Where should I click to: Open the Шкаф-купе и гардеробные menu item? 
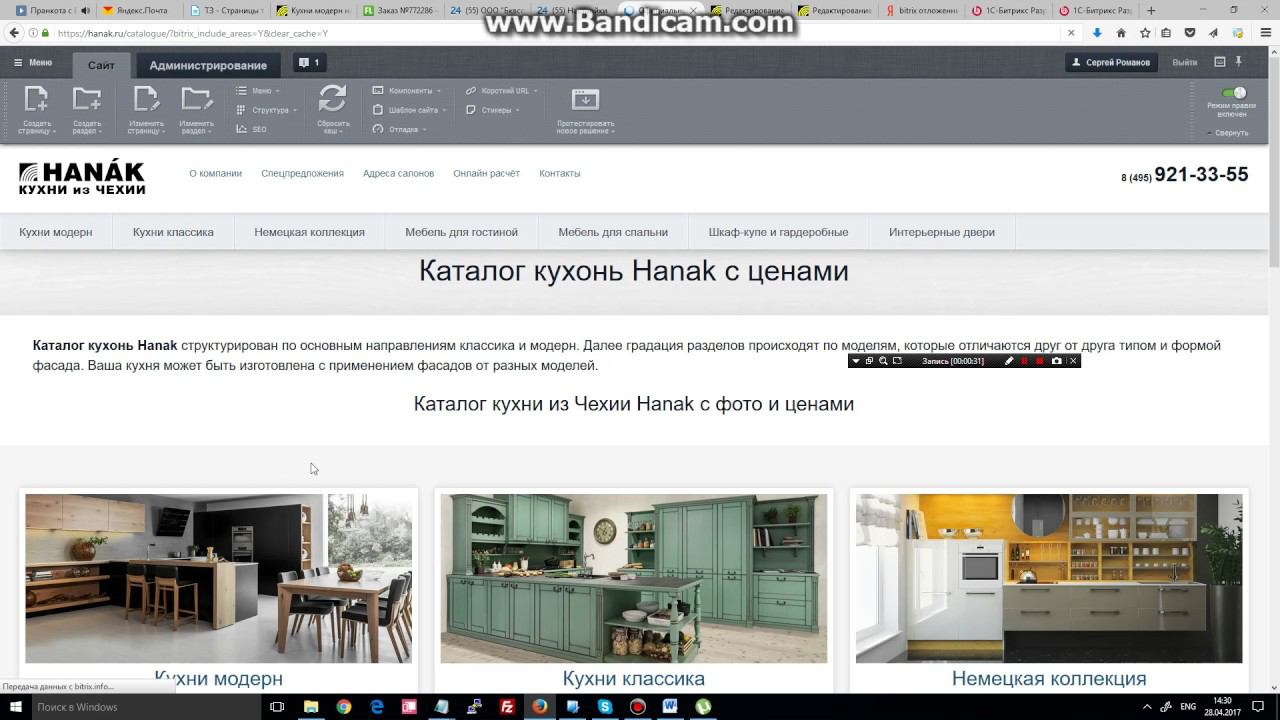point(778,232)
